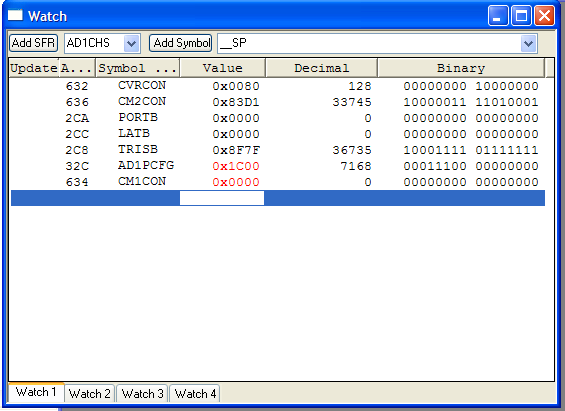Select the Watch 1 tab
565x411 pixels.
[x=36, y=392]
